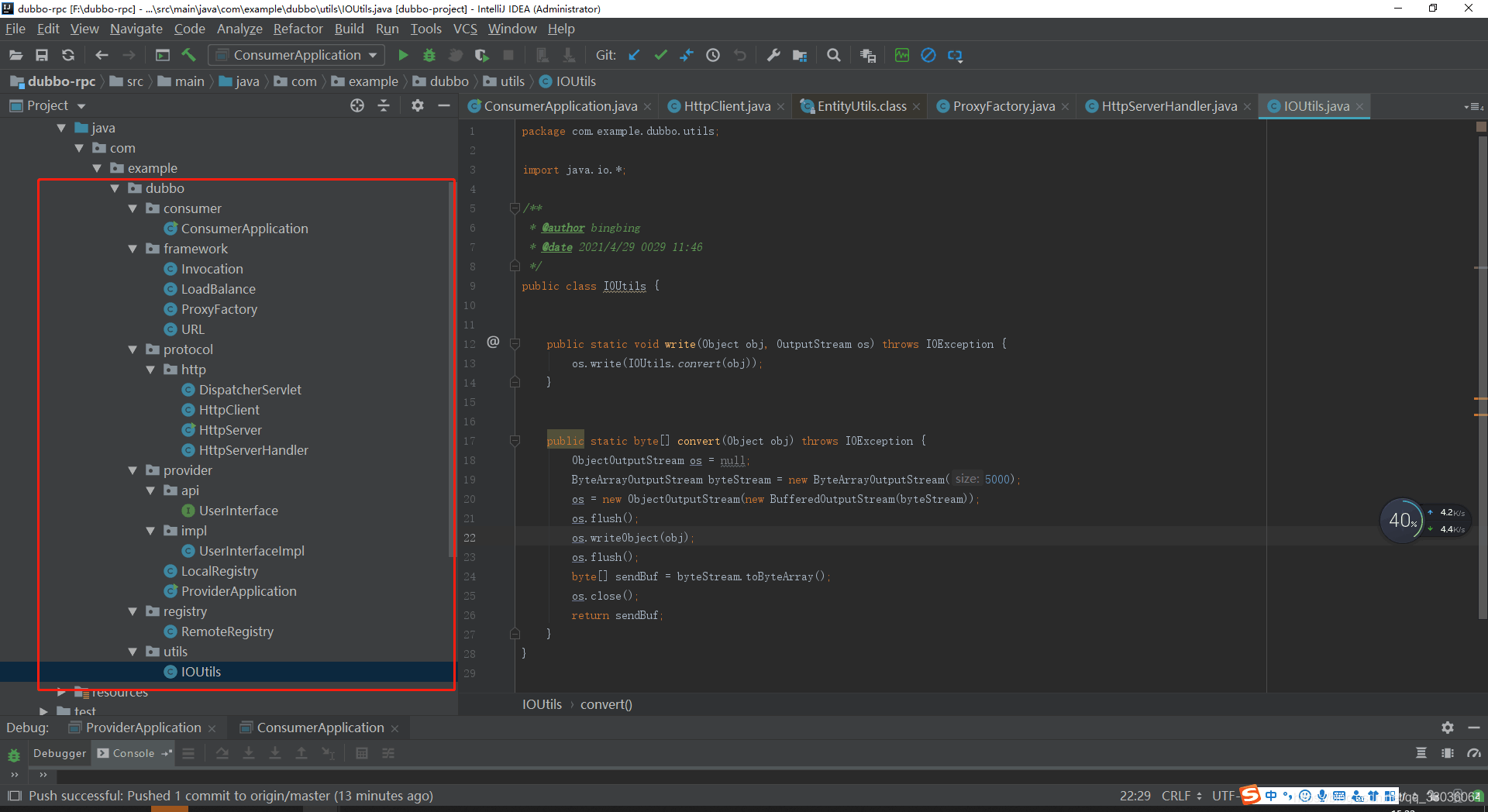
Task: Open Git history clock icon
Action: (713, 55)
